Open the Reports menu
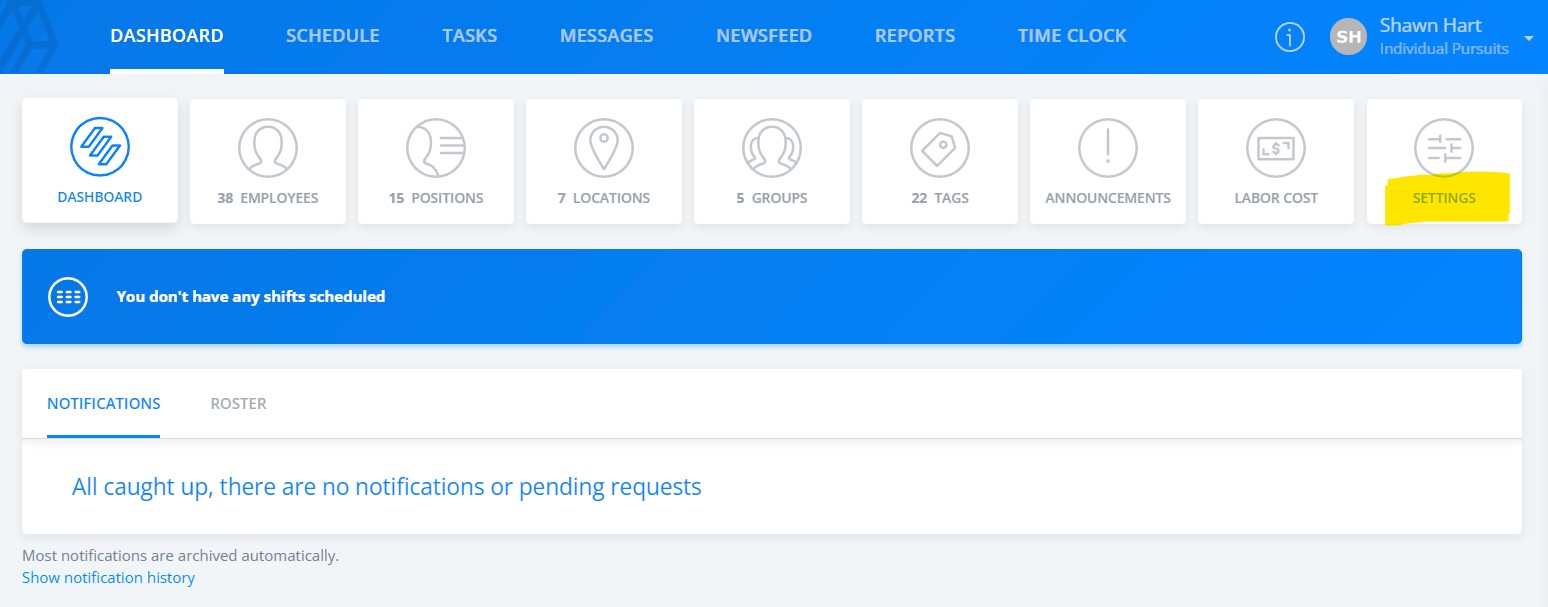The image size is (1548, 607). [x=915, y=36]
